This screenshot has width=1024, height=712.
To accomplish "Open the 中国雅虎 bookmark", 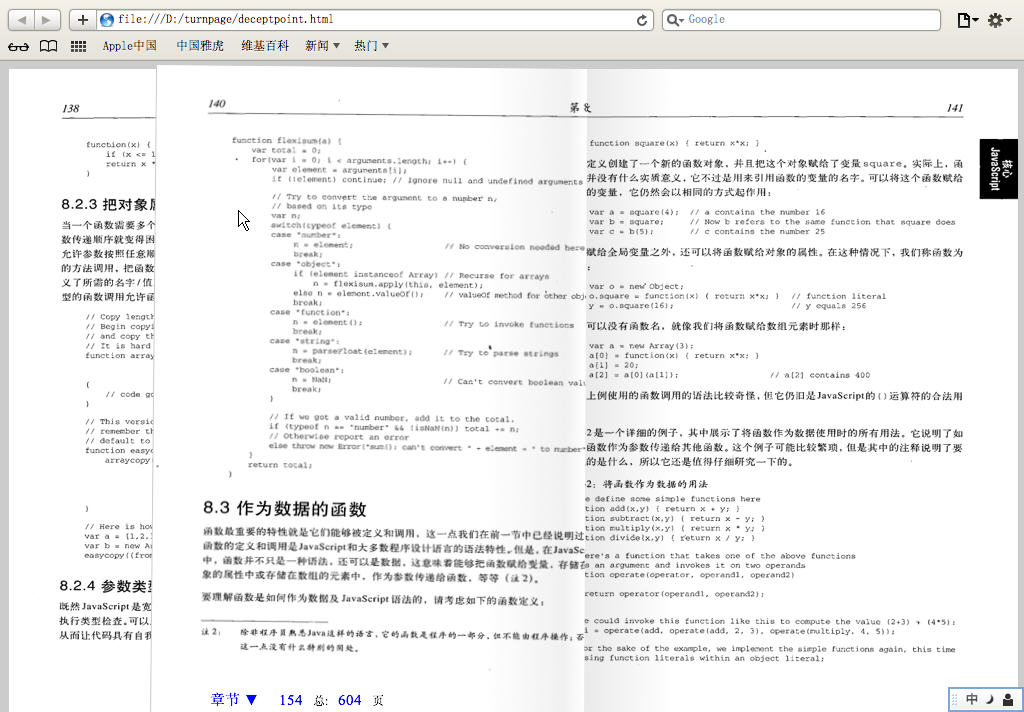I will coord(200,46).
